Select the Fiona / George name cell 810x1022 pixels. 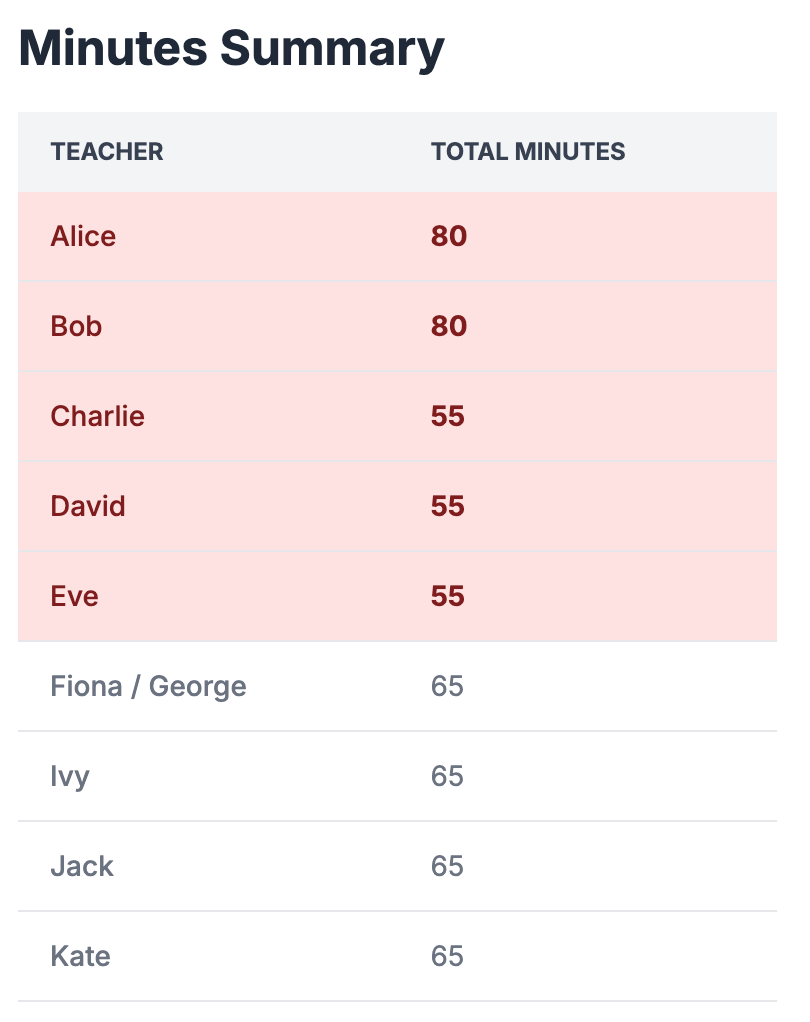point(149,686)
